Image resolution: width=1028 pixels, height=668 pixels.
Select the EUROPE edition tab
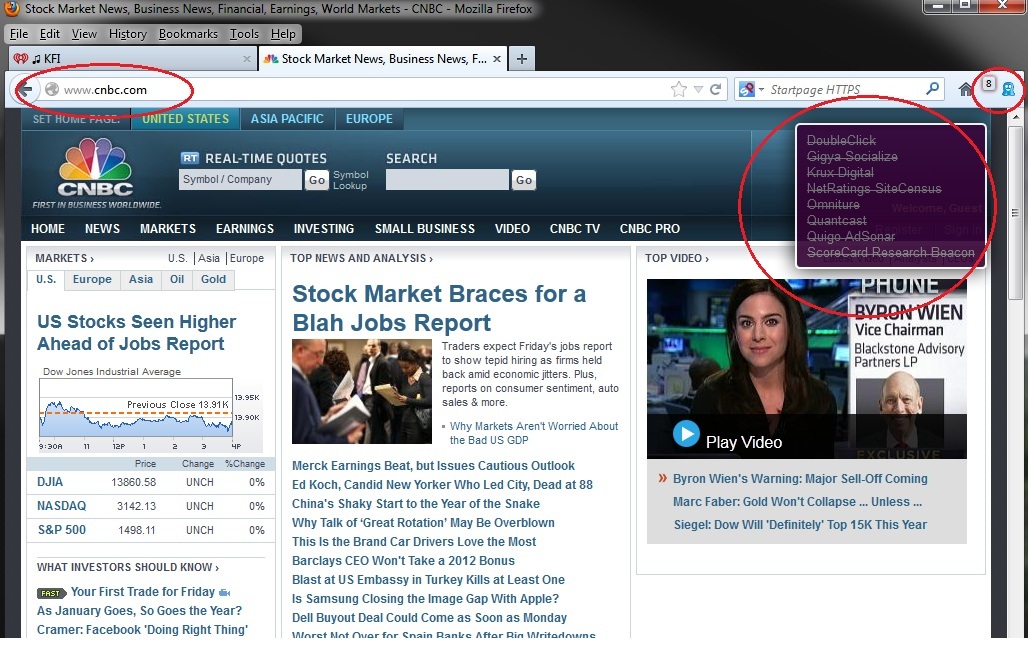click(x=369, y=119)
